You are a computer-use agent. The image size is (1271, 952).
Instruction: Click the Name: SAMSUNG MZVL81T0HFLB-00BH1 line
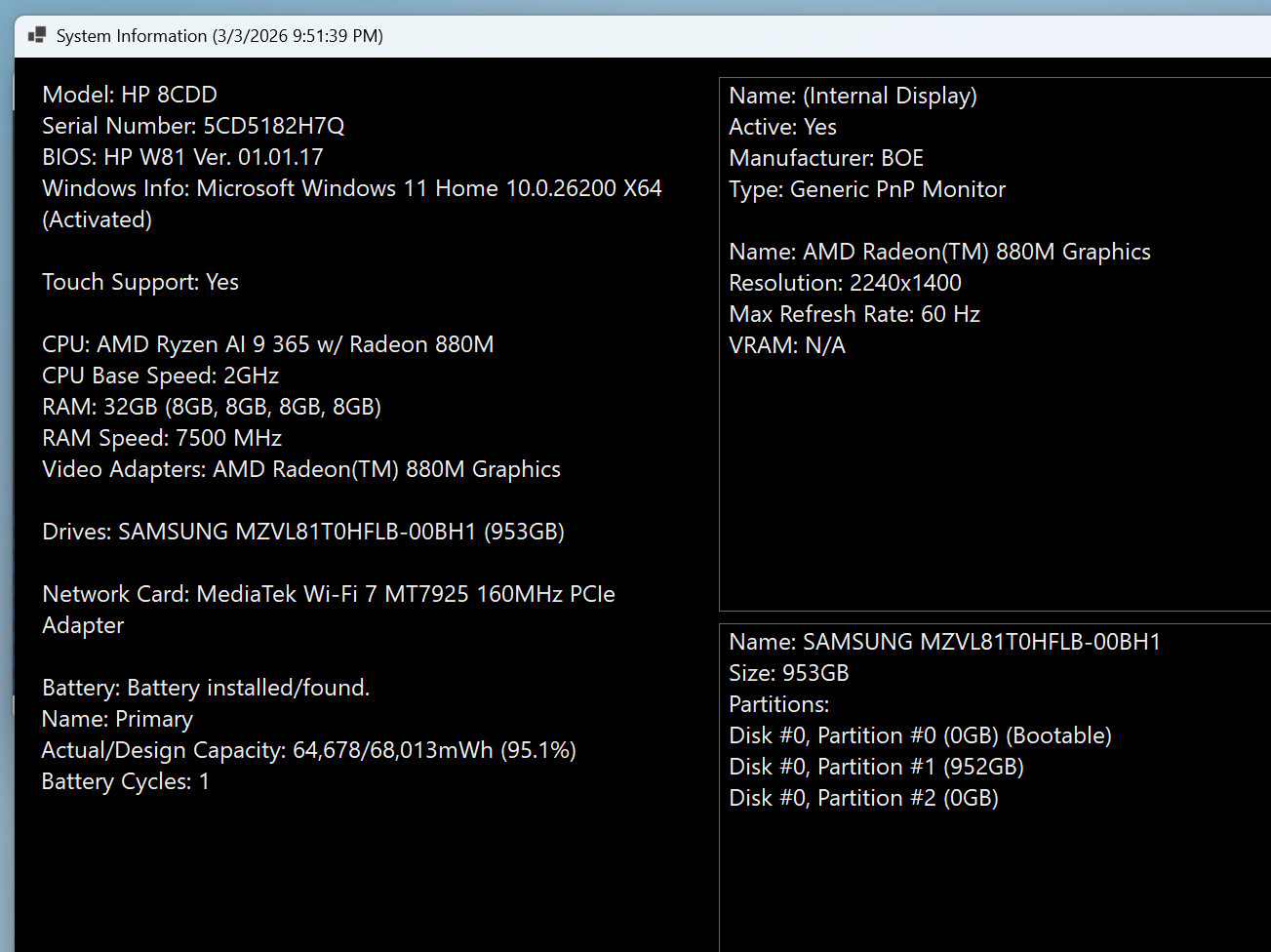(x=945, y=642)
